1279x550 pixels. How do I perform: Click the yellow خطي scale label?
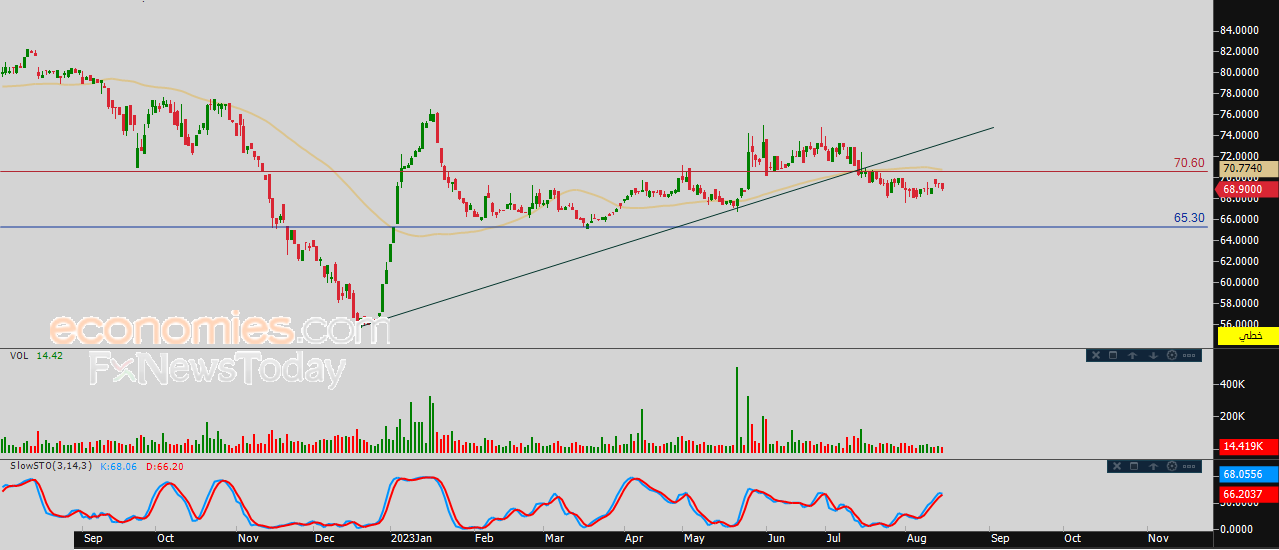(1248, 338)
